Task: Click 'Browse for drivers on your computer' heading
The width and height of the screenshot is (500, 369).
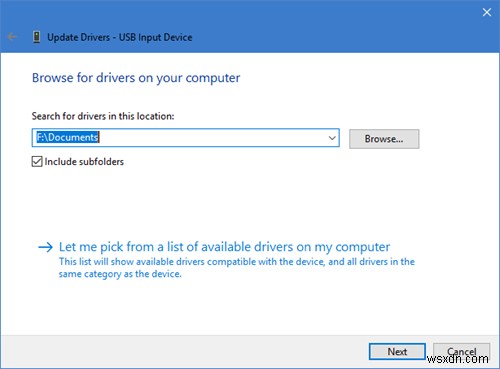Action: coord(136,78)
